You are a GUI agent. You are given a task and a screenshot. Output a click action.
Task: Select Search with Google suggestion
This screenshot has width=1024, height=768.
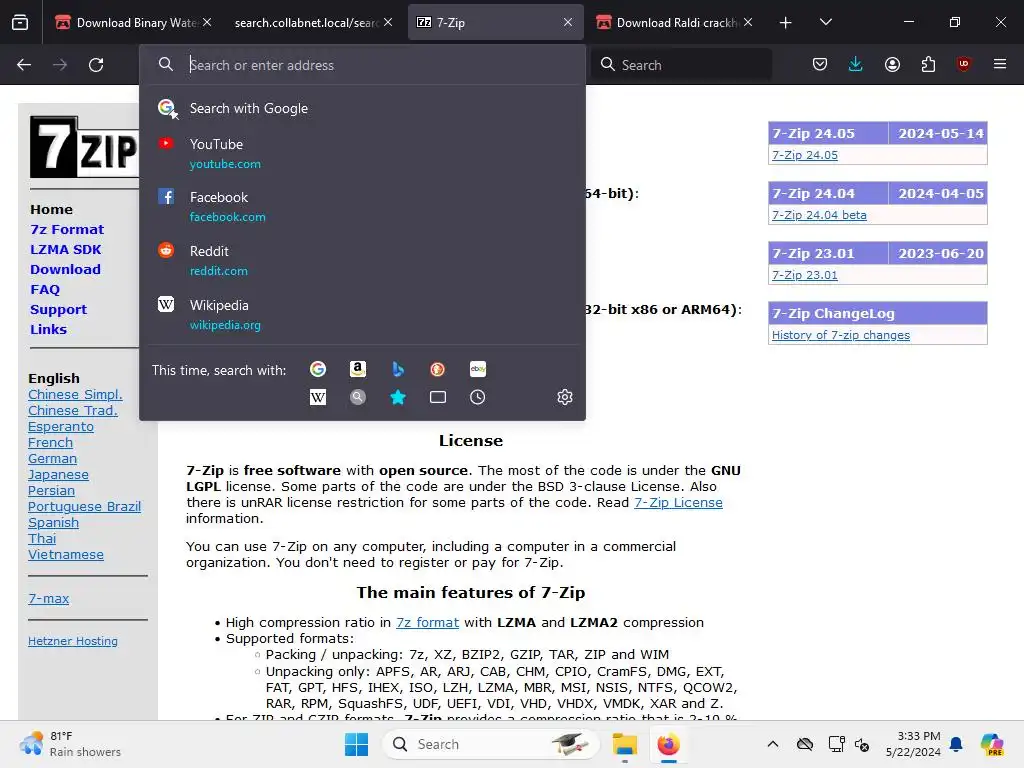pyautogui.click(x=362, y=108)
